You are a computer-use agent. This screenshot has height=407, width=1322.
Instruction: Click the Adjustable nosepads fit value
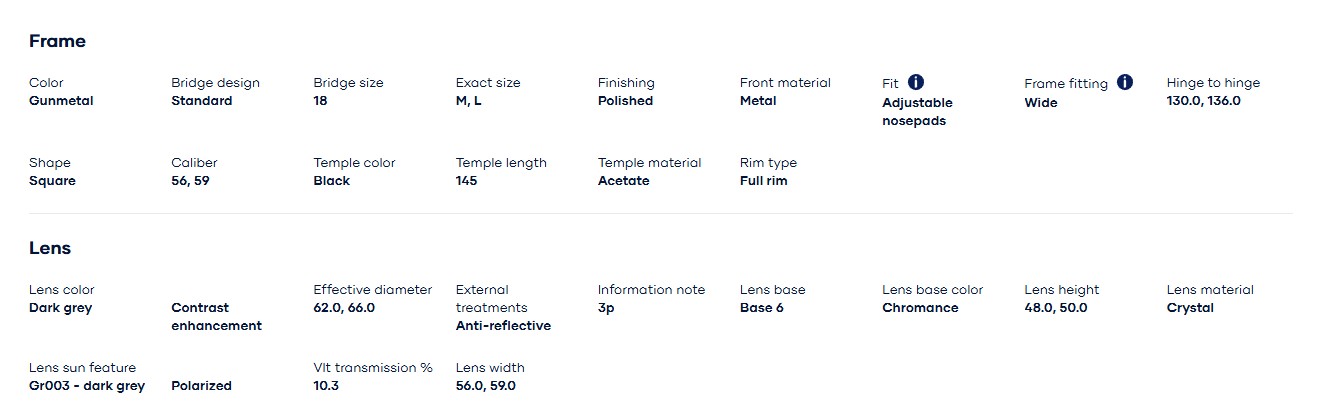[917, 112]
